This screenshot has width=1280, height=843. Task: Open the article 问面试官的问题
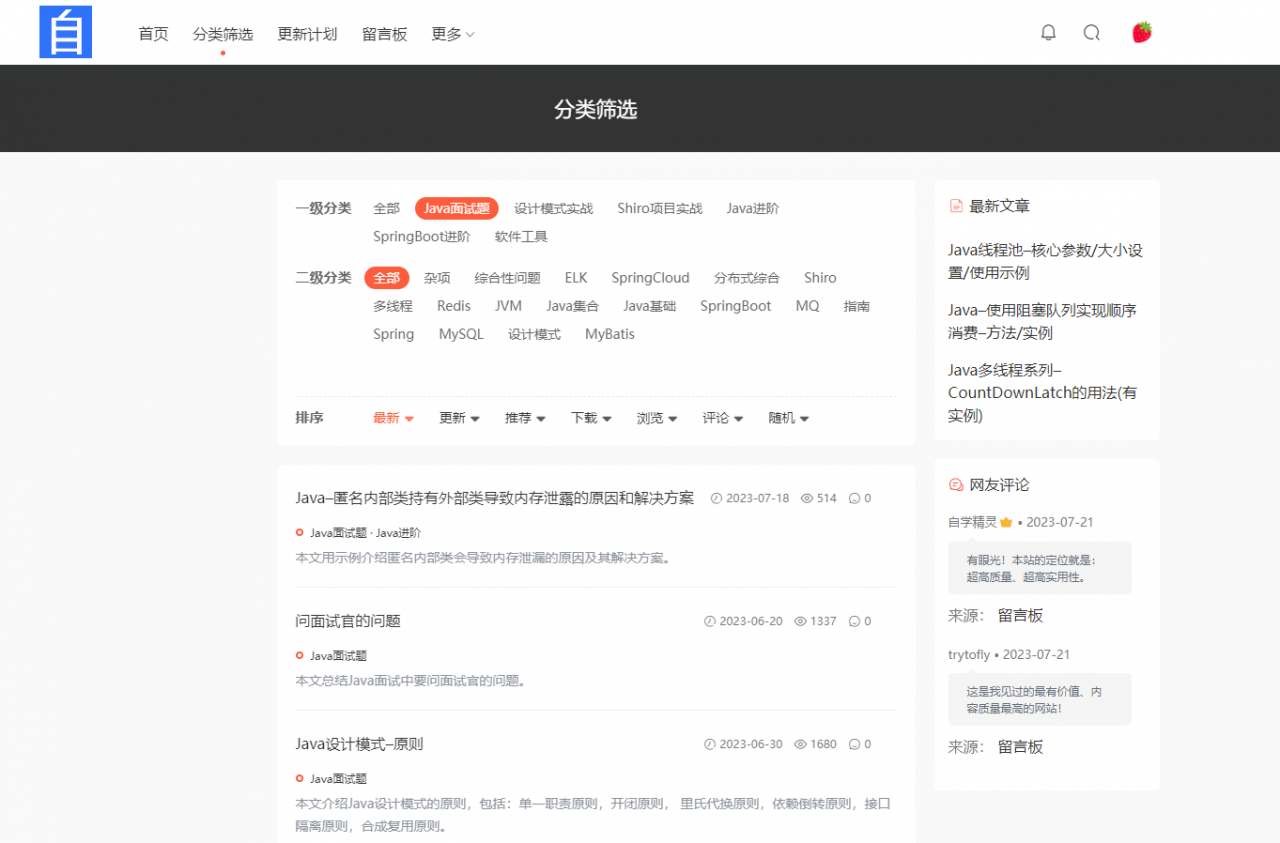(x=346, y=620)
